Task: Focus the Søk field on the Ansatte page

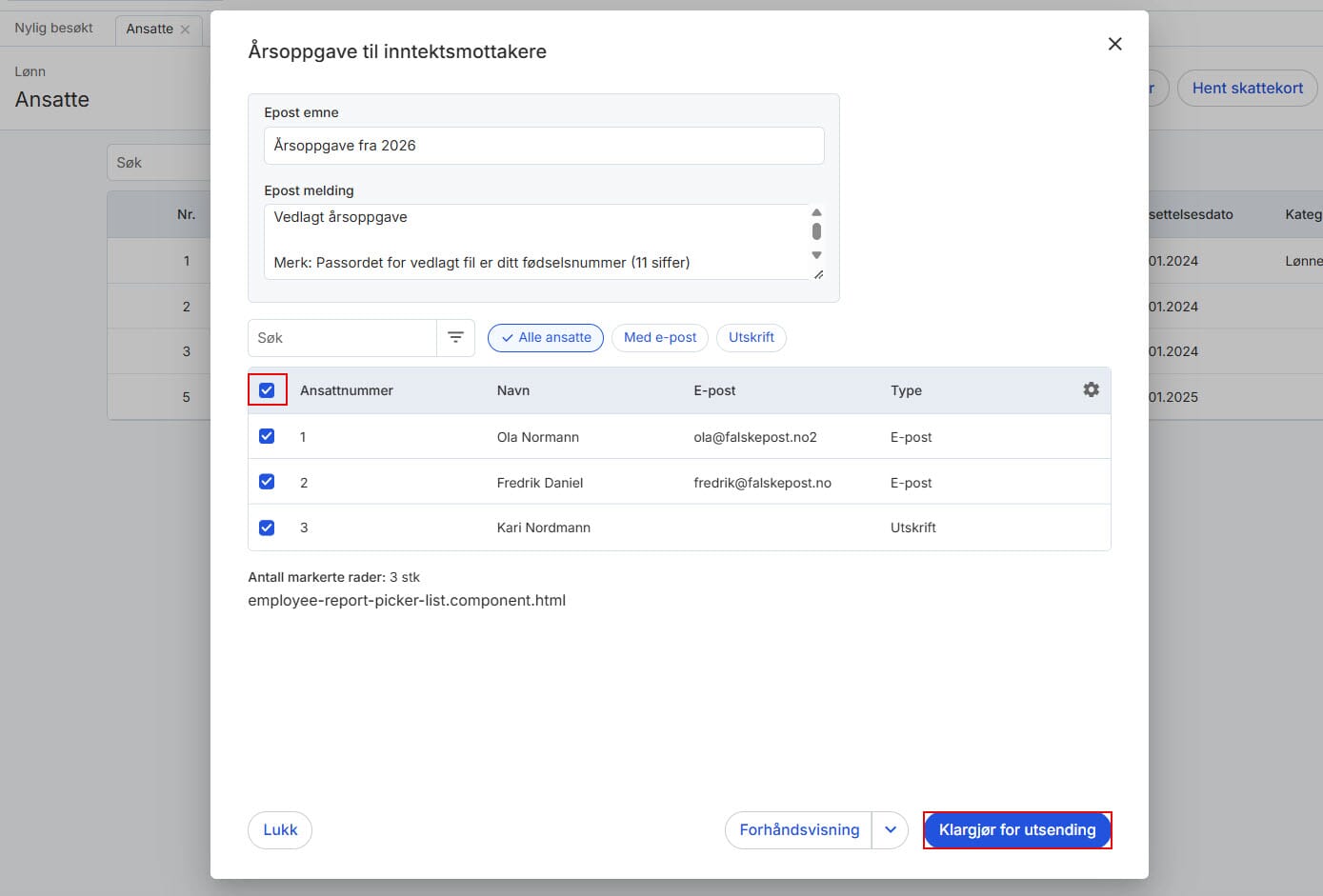Action: [x=158, y=163]
